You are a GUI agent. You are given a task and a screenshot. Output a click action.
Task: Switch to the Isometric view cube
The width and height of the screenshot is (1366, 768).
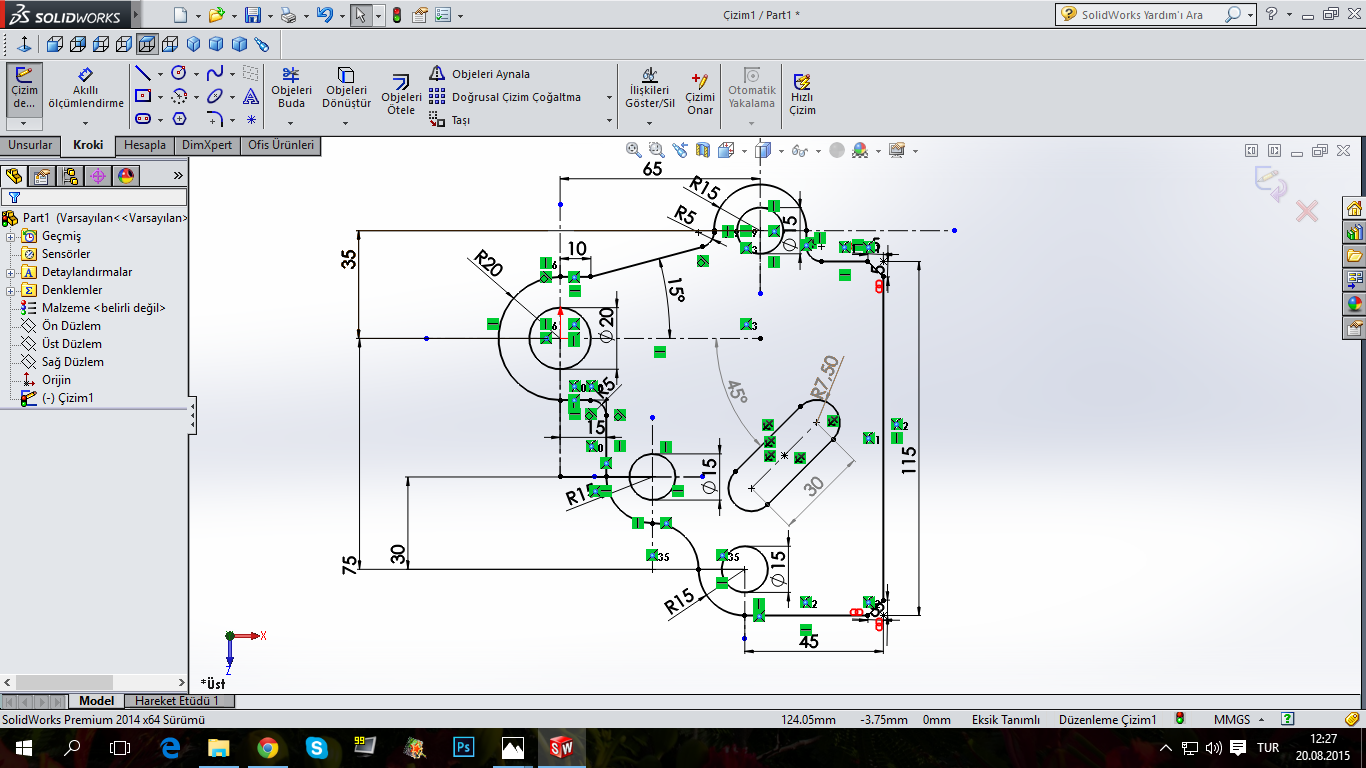pyautogui.click(x=193, y=44)
